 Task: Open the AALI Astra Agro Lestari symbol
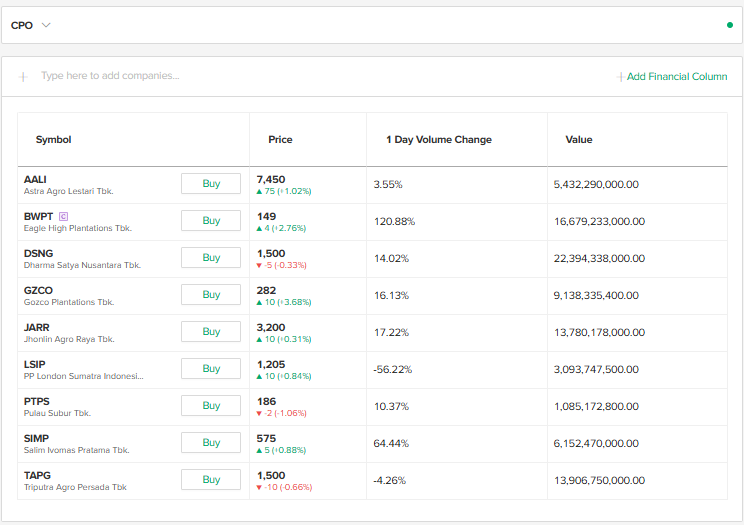click(35, 179)
